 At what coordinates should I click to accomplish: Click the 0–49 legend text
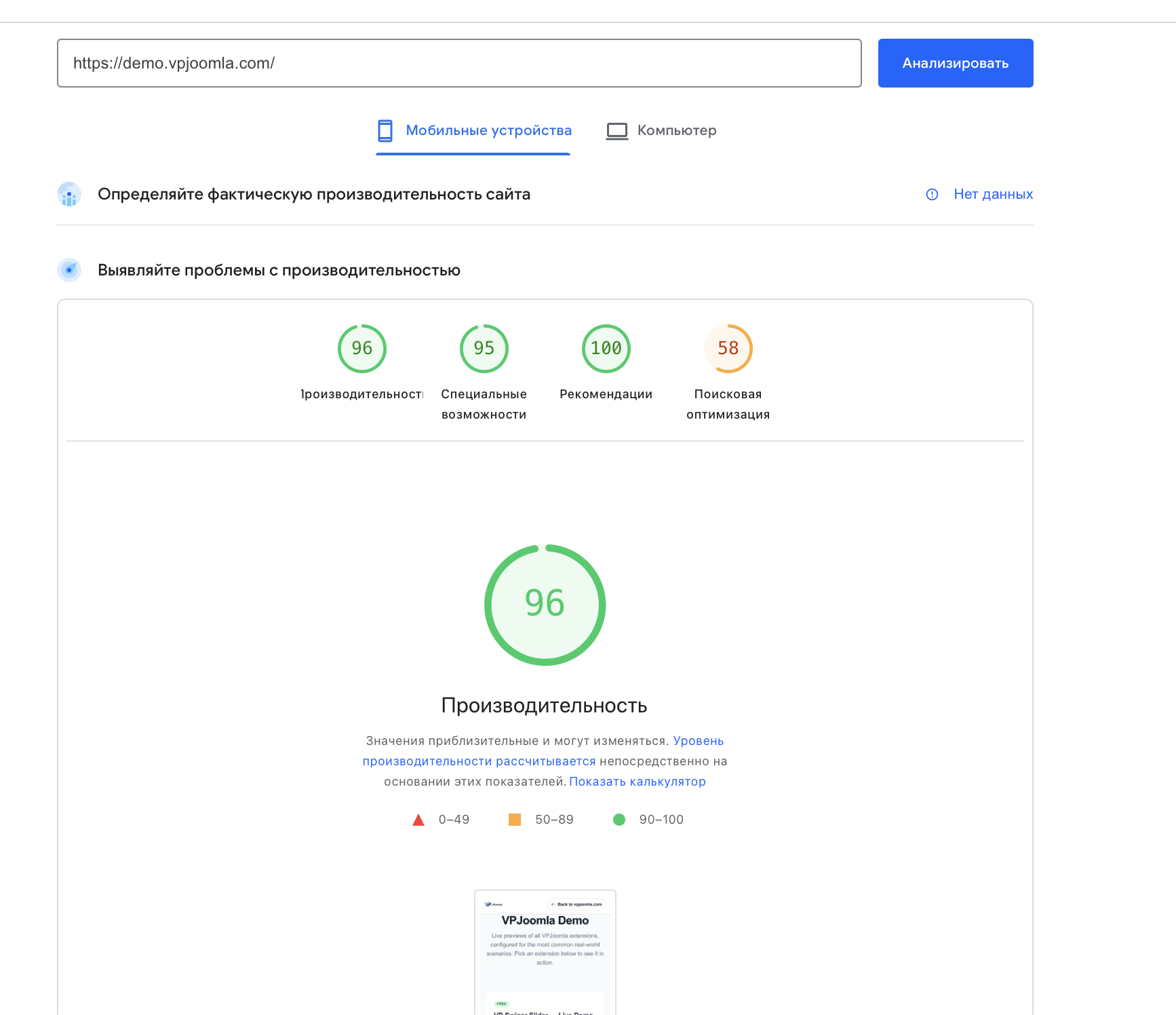454,820
